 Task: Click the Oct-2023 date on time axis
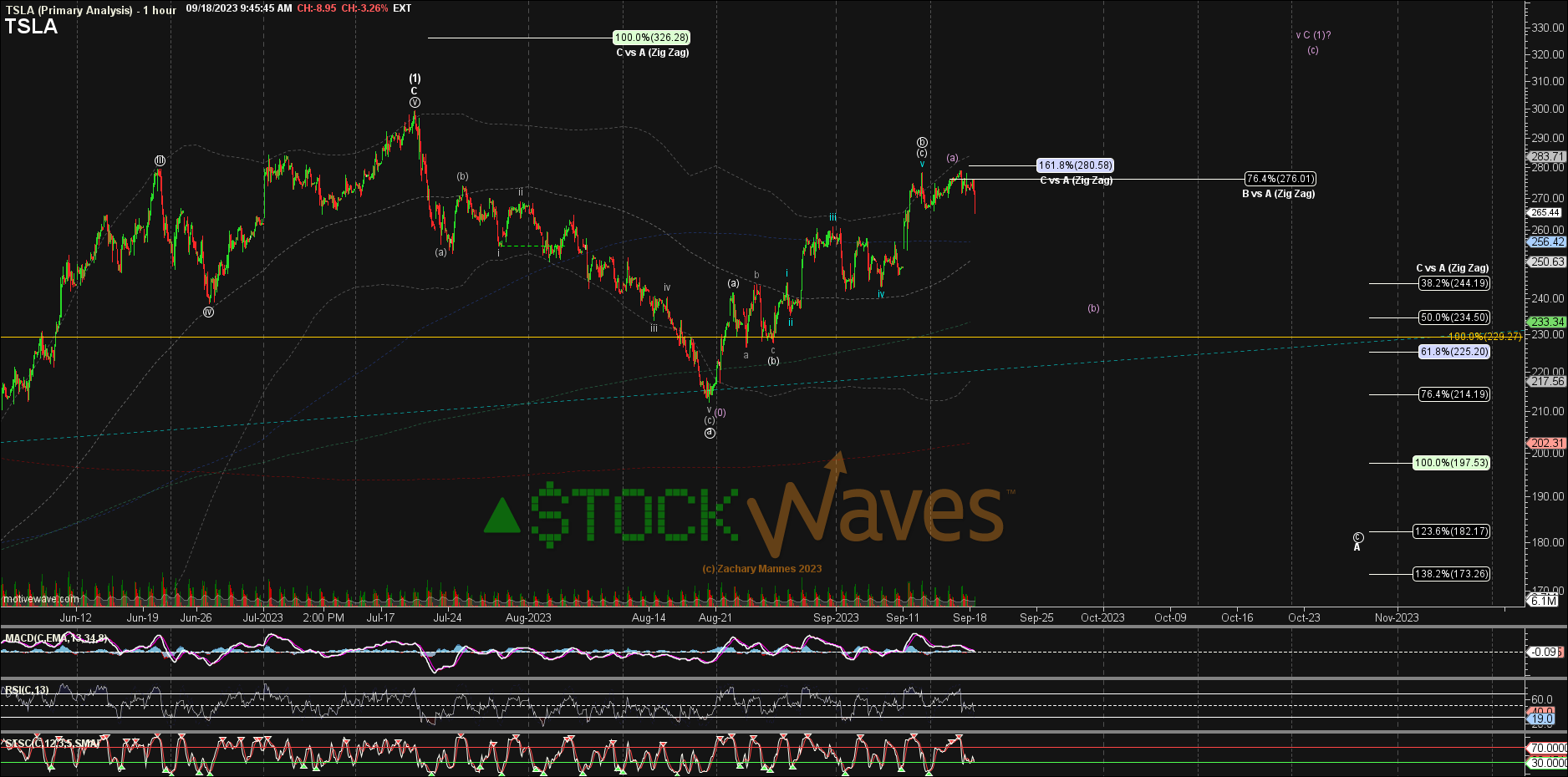pyautogui.click(x=1102, y=618)
